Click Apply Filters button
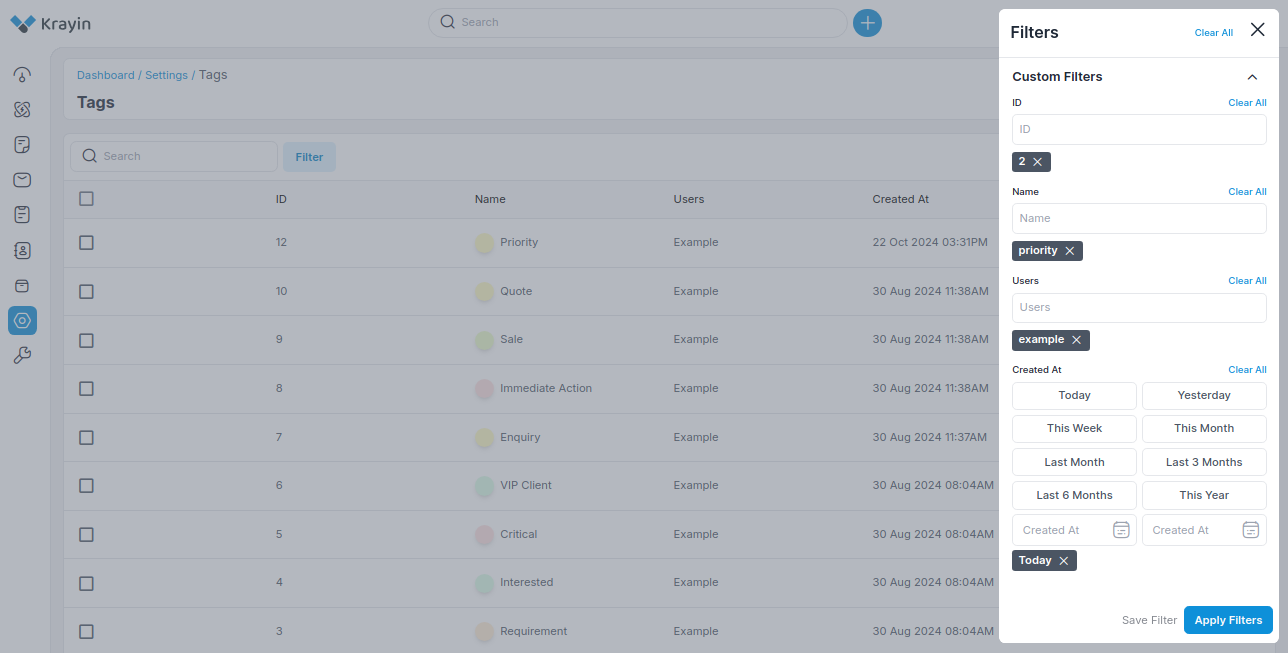Image resolution: width=1288 pixels, height=653 pixels. click(1228, 620)
